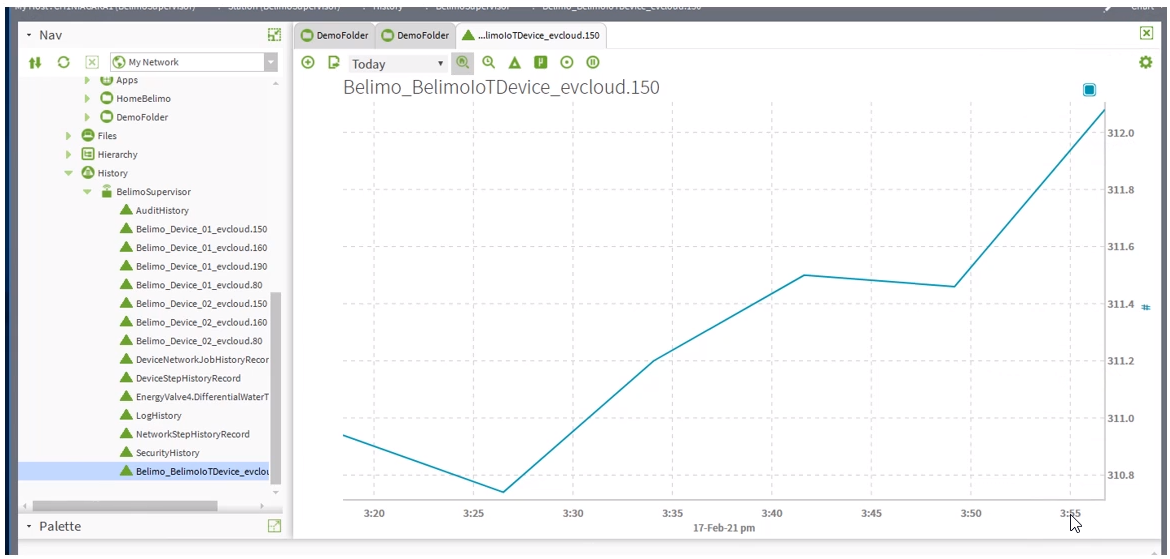This screenshot has width=1170, height=559.
Task: Open AuditHistory in the tree
Action: pos(161,211)
